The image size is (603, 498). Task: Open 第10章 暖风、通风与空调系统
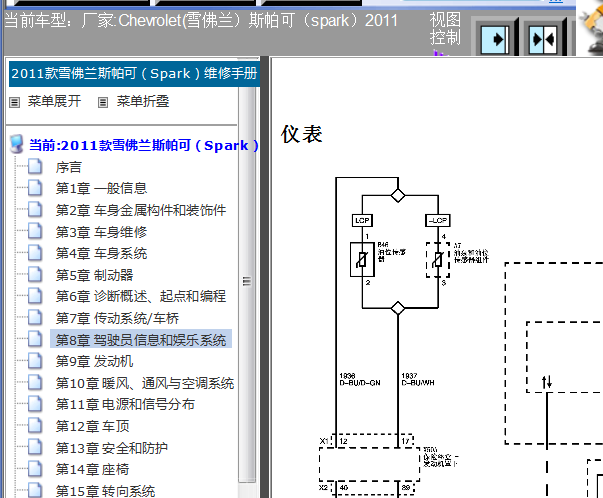pyautogui.click(x=145, y=383)
